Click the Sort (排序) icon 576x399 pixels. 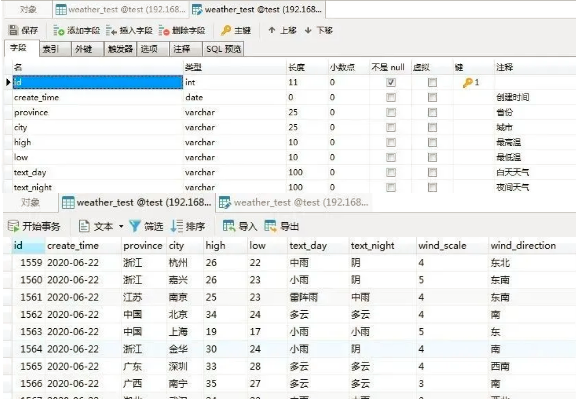[177, 226]
